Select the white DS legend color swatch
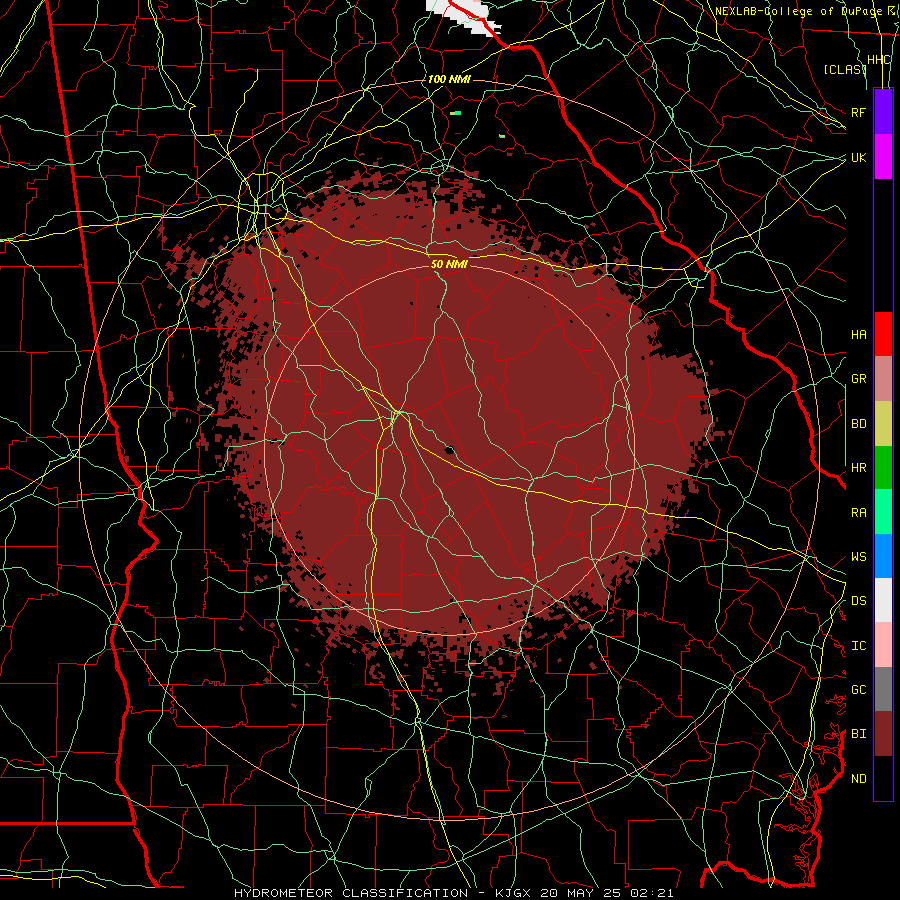The image size is (900, 900). [883, 600]
